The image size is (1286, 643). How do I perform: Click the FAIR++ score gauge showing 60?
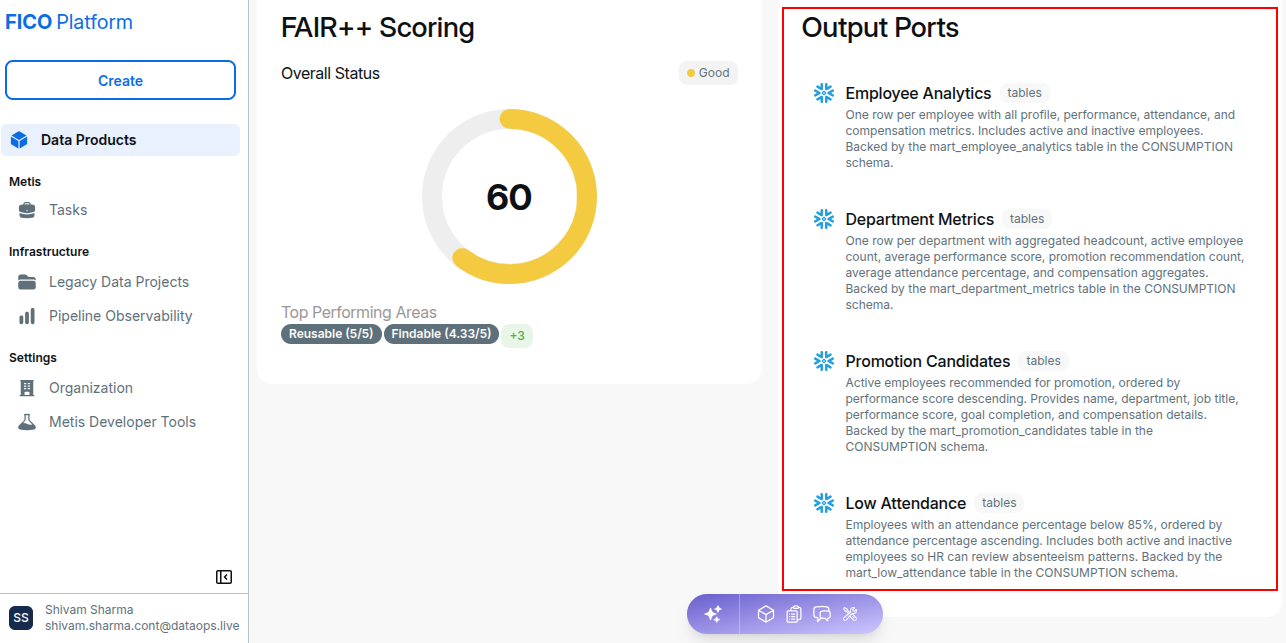coord(509,196)
